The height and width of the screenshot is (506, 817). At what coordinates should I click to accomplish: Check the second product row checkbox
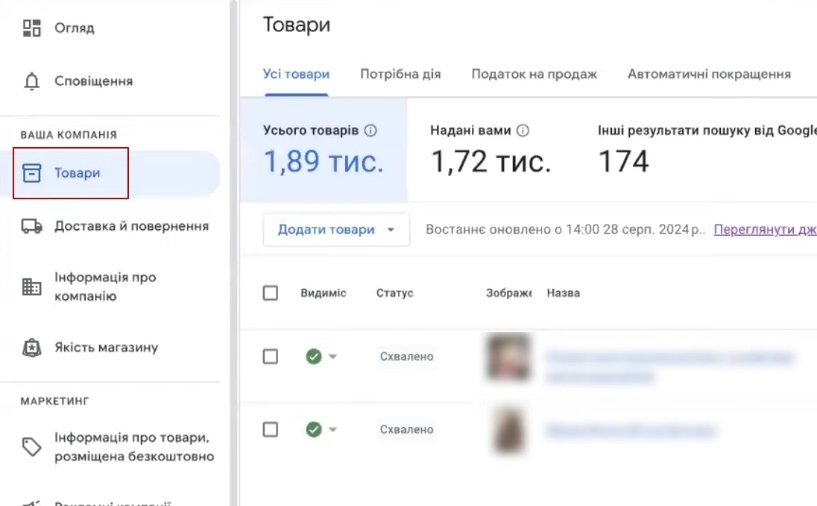click(x=270, y=430)
